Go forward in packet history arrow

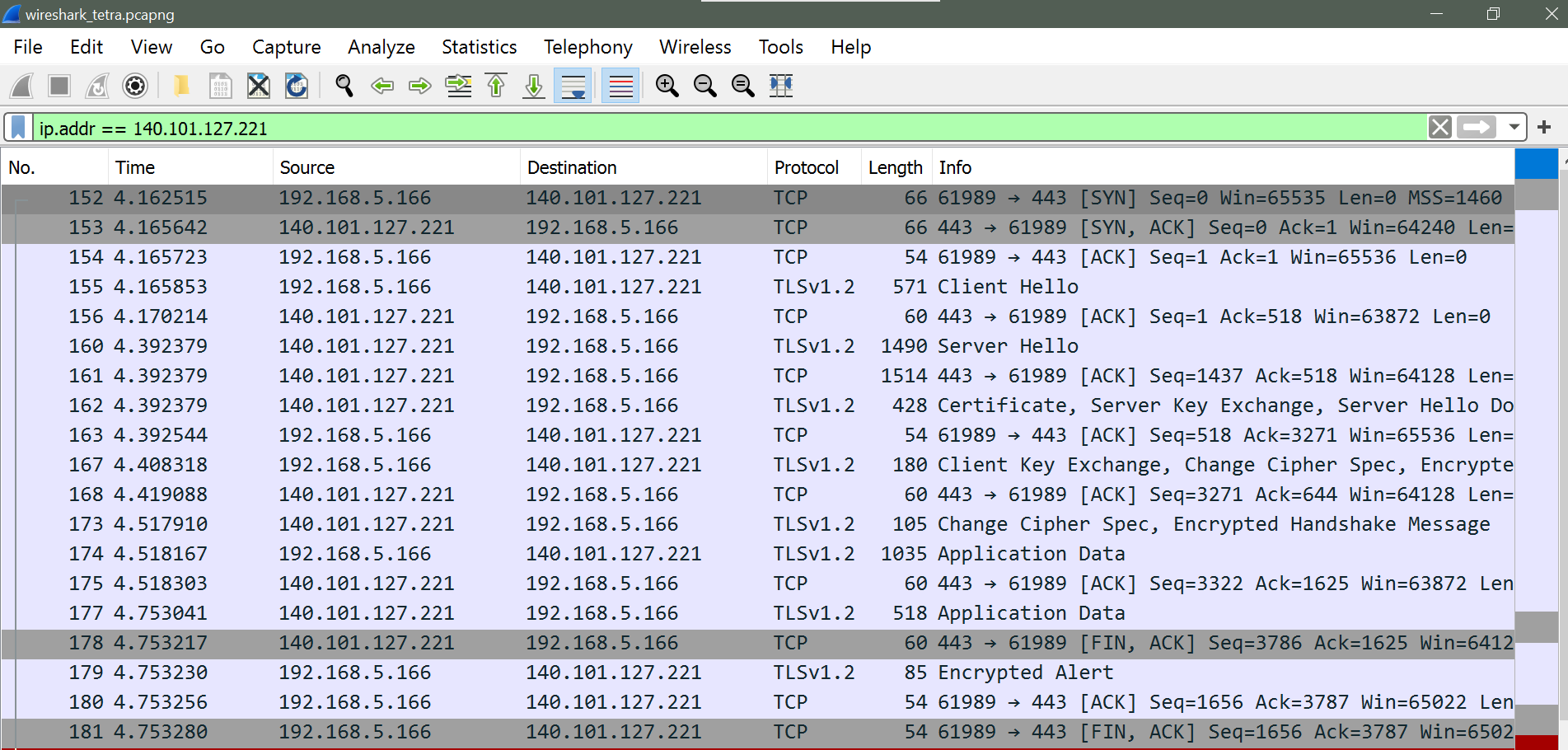pos(420,86)
